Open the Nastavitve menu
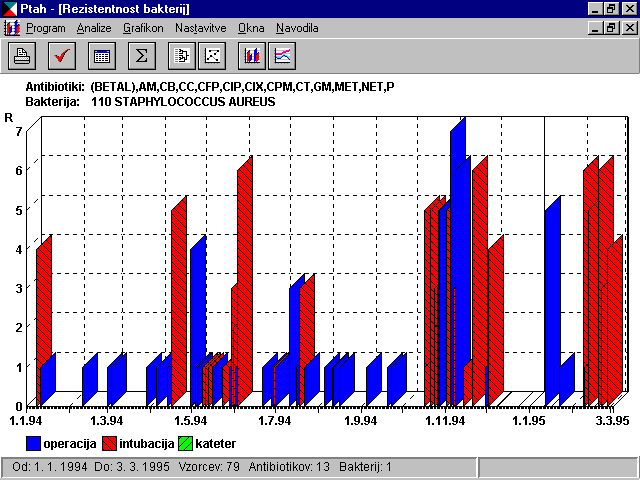640x480 pixels. click(x=201, y=28)
